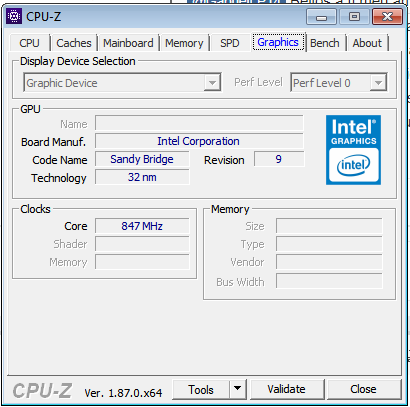
Task: Click the Tools button
Action: 201,389
